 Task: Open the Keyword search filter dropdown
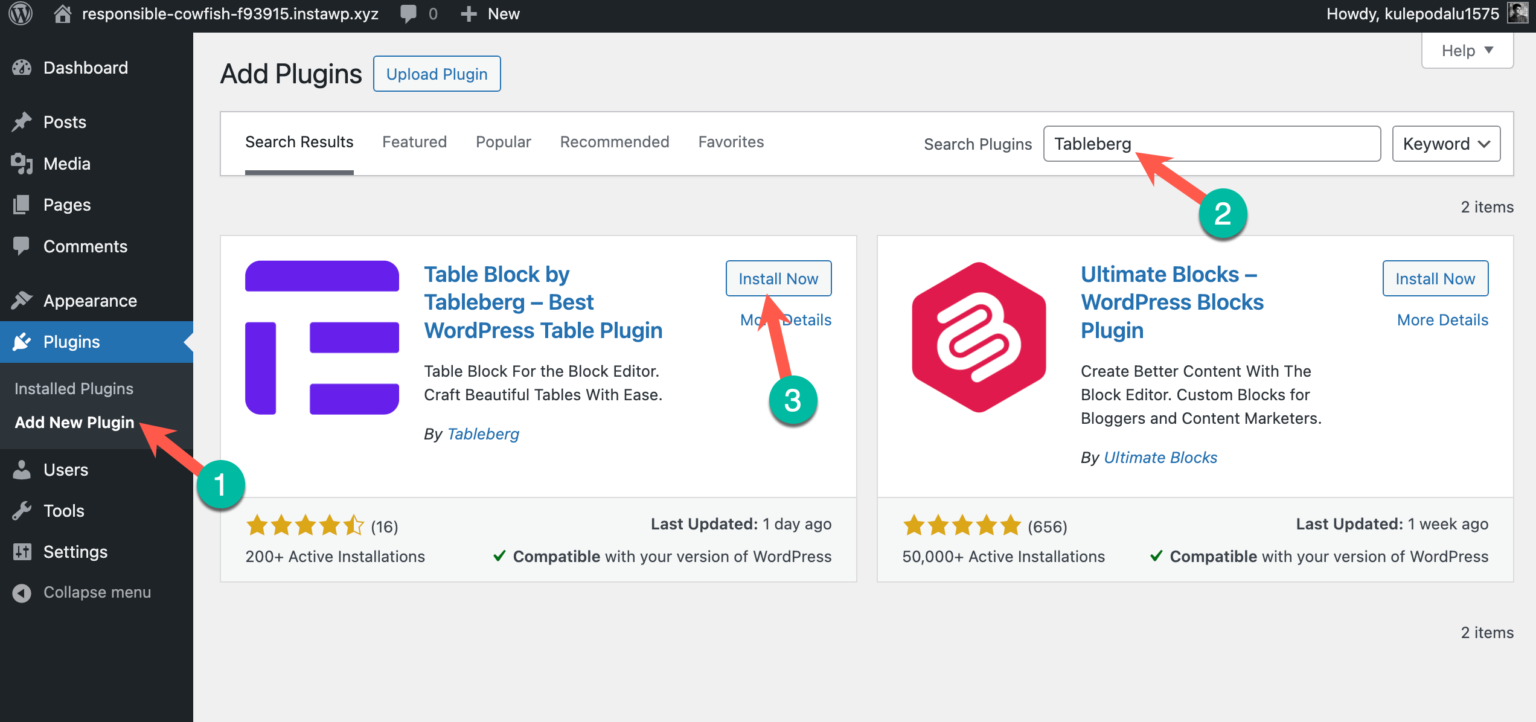[1446, 143]
